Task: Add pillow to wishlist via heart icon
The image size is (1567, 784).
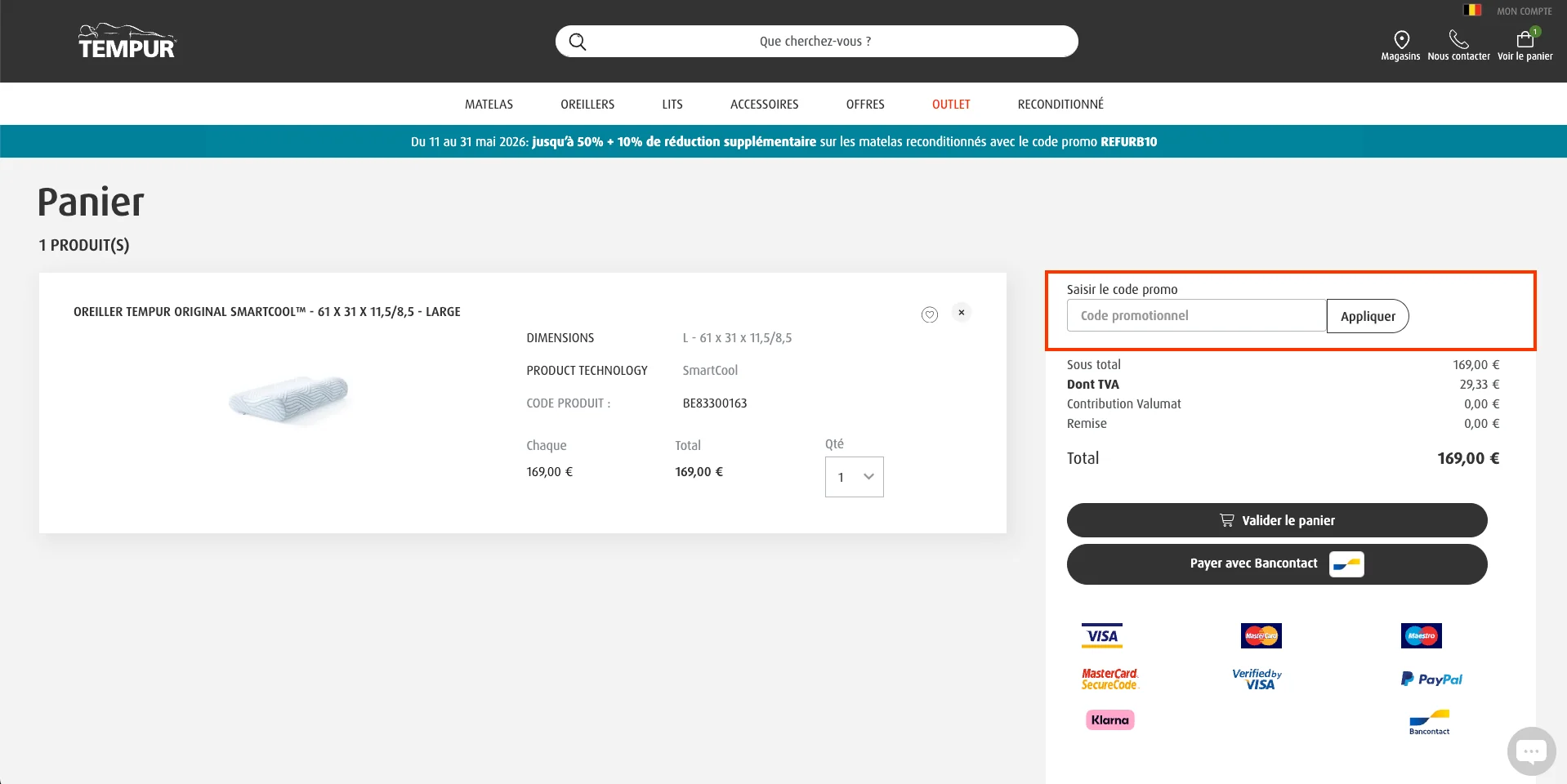Action: coord(930,314)
